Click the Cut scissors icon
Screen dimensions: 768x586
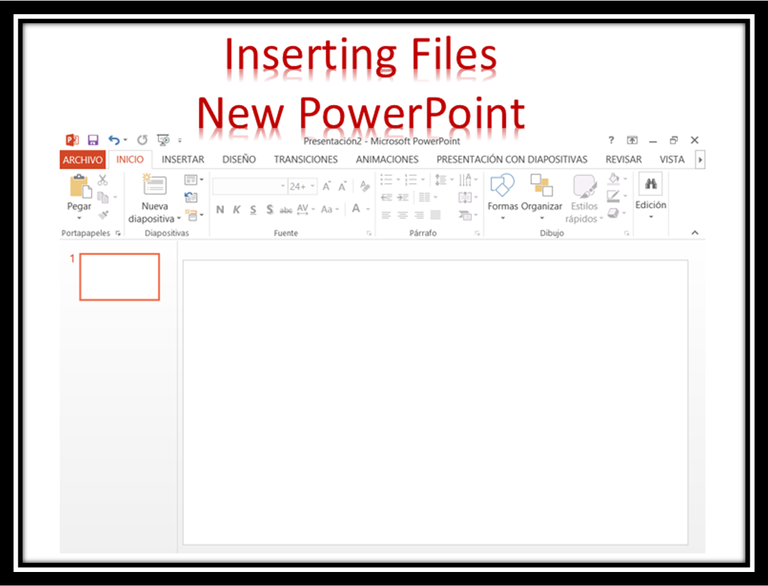coord(102,180)
